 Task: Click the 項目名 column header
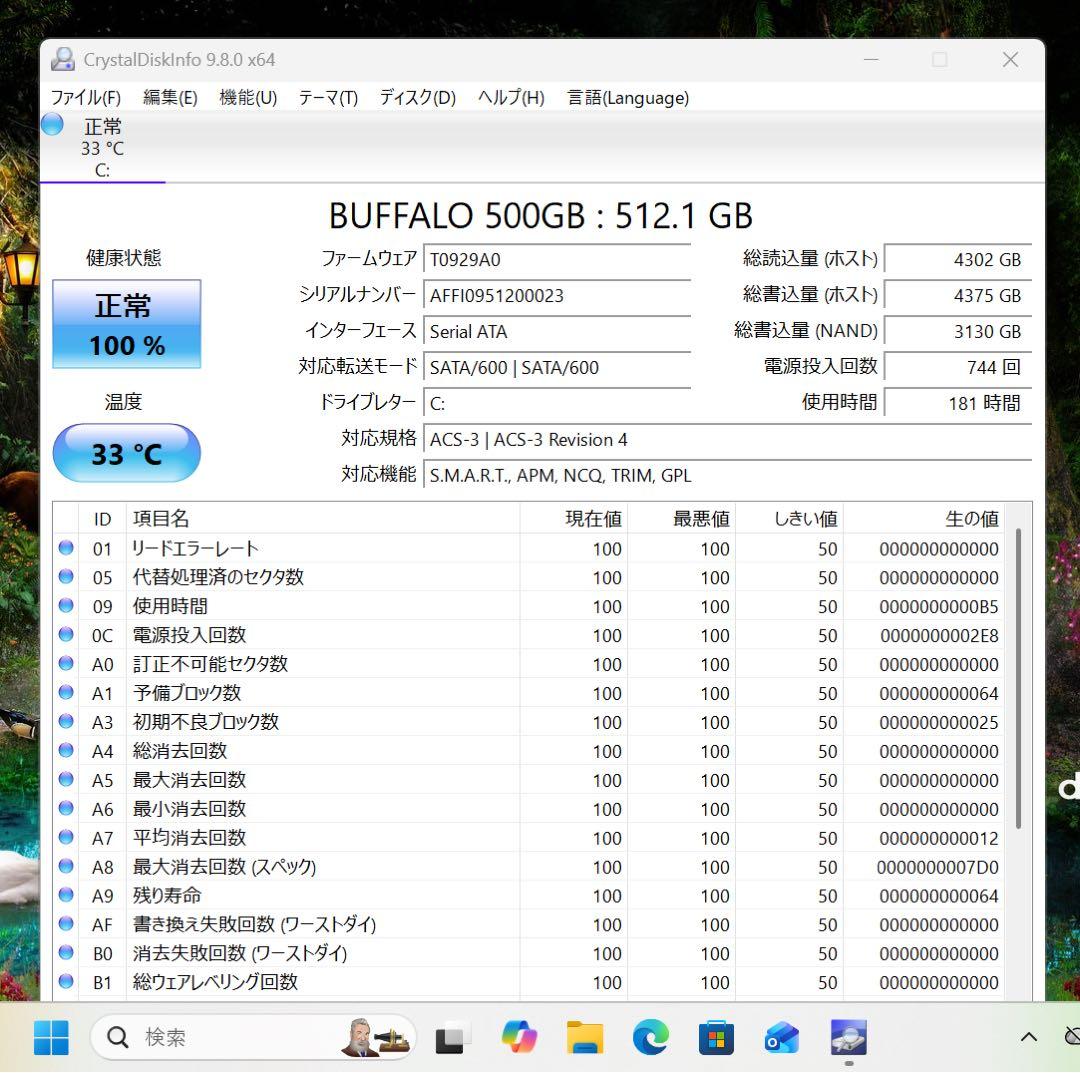[x=322, y=519]
